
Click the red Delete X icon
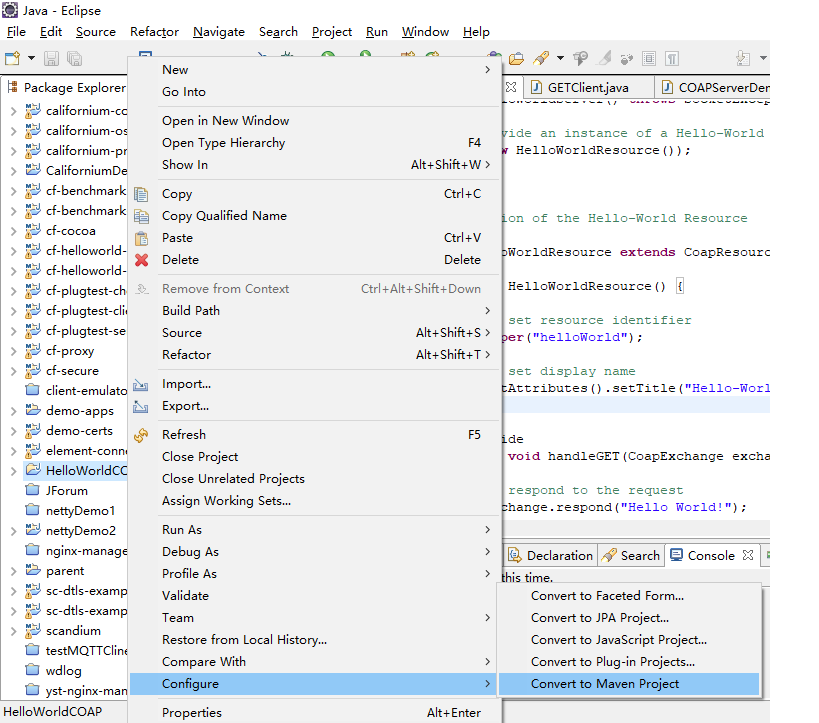[141, 260]
